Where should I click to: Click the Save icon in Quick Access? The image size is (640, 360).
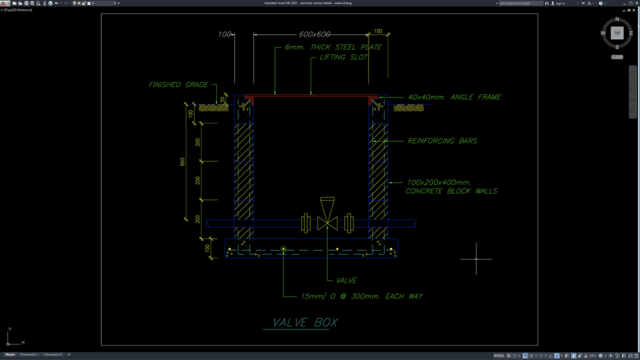(26, 3)
